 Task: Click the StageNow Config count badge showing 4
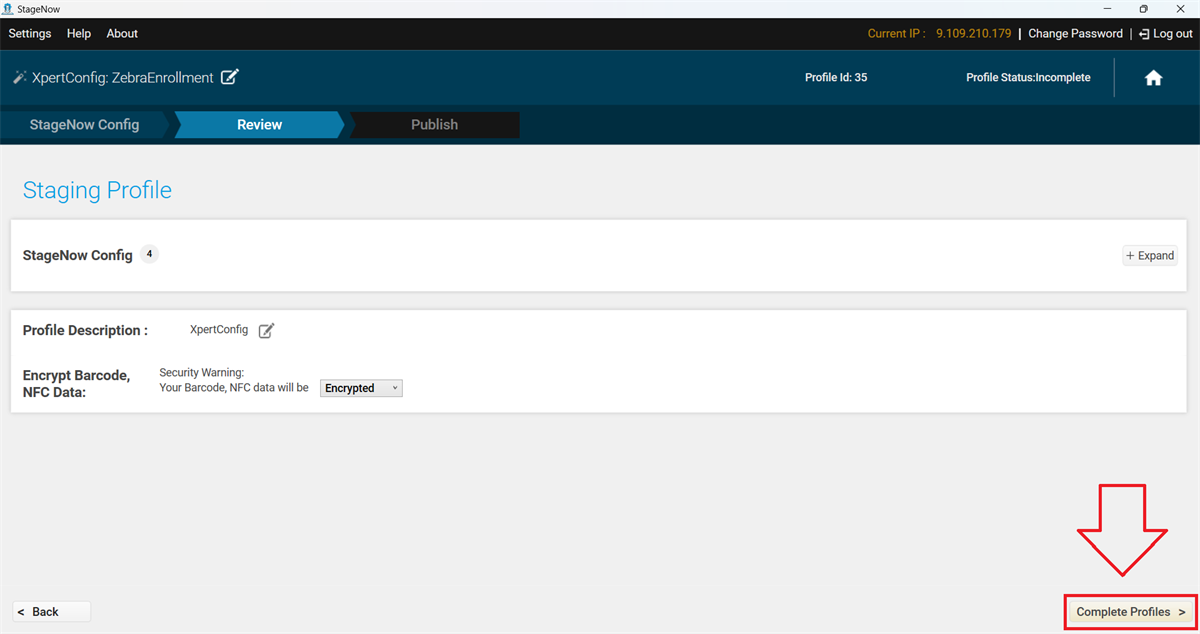point(149,254)
